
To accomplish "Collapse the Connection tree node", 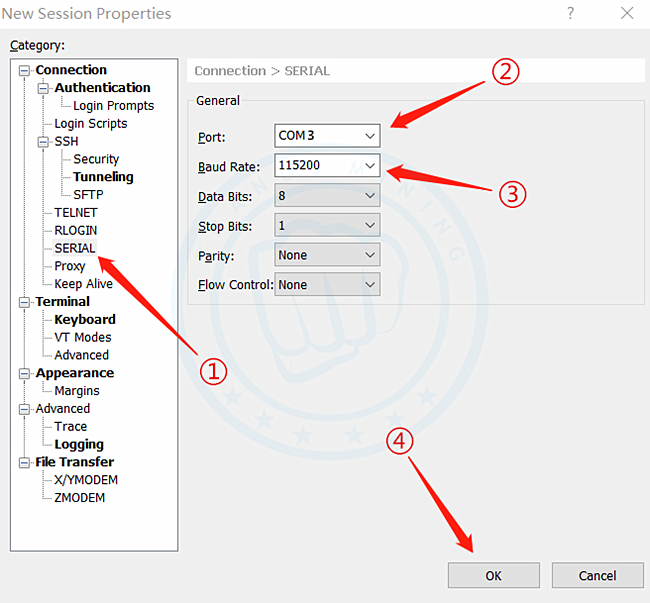I will 25,70.
